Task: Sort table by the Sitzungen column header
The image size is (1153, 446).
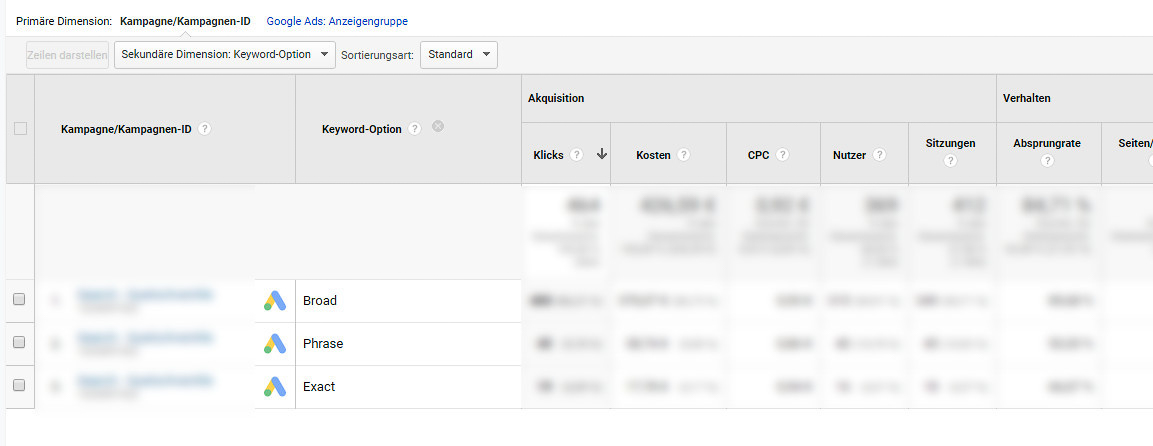Action: click(950, 143)
